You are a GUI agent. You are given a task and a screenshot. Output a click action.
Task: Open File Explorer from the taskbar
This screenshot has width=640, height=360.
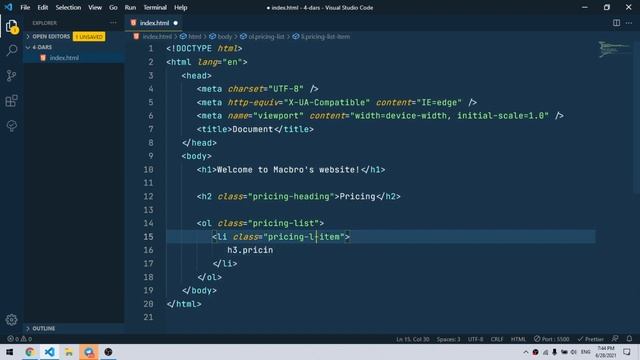pyautogui.click(x=69, y=352)
